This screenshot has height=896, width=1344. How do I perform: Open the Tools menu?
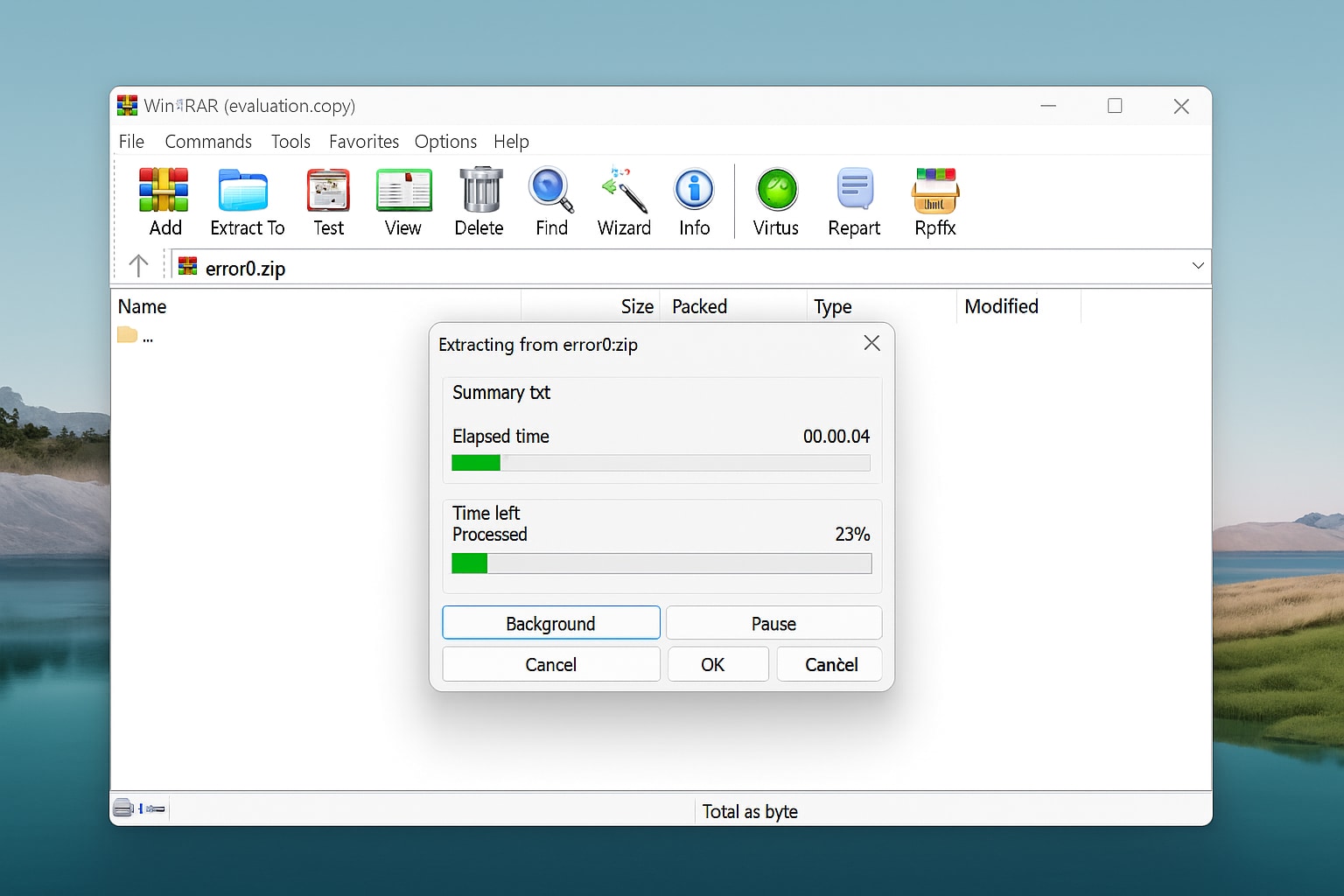[290, 142]
